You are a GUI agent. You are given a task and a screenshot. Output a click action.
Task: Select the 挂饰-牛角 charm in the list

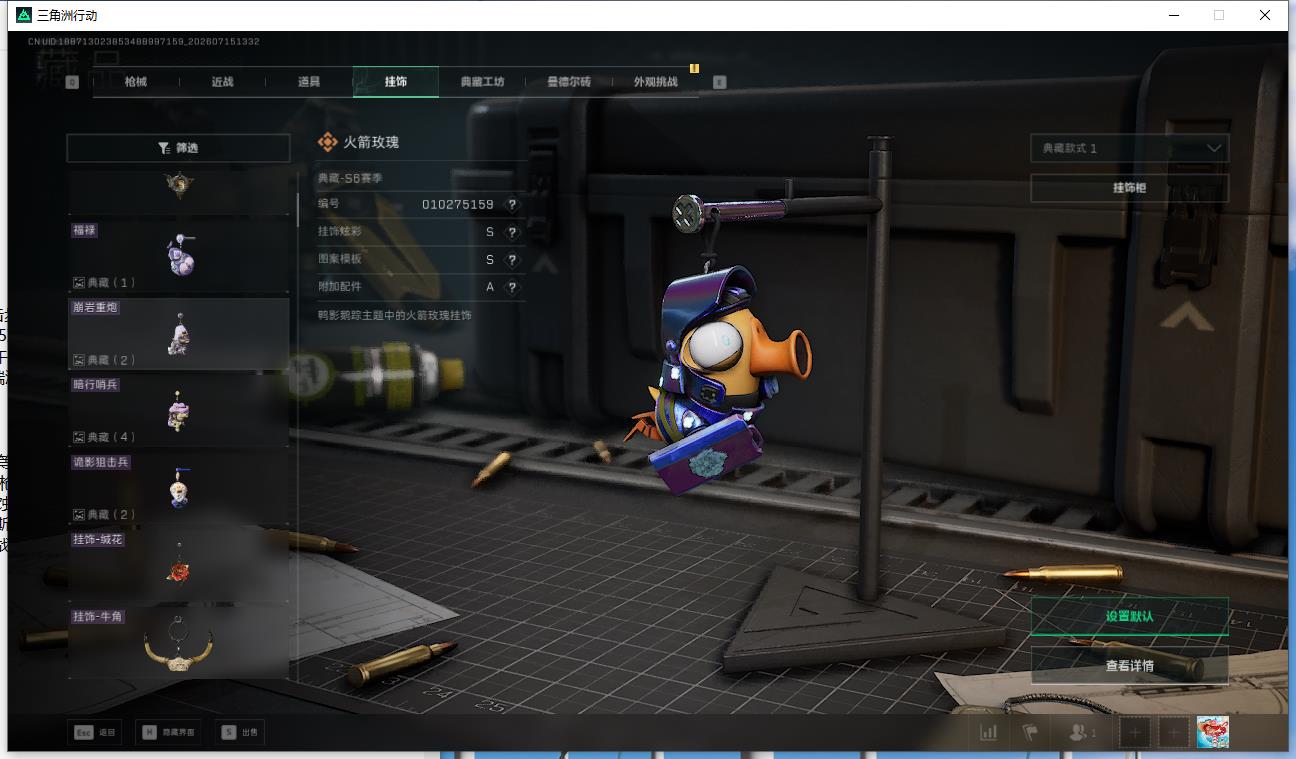(179, 643)
